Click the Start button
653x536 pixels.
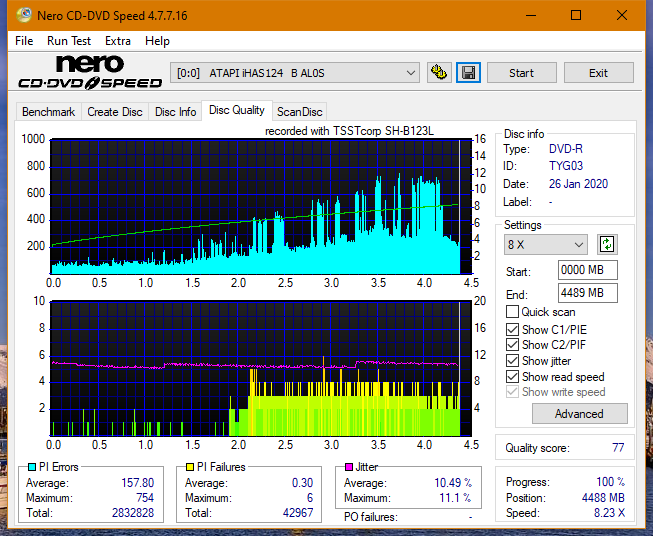coord(521,73)
